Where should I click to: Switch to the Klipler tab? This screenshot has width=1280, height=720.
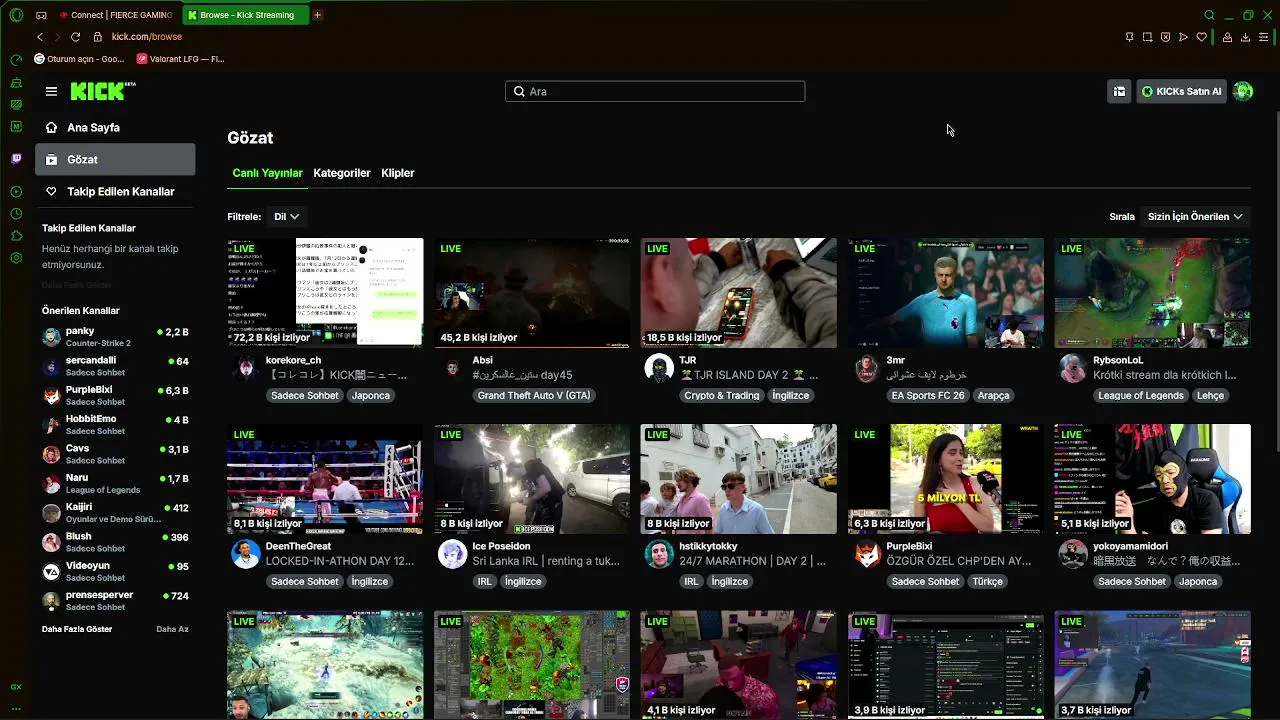398,173
